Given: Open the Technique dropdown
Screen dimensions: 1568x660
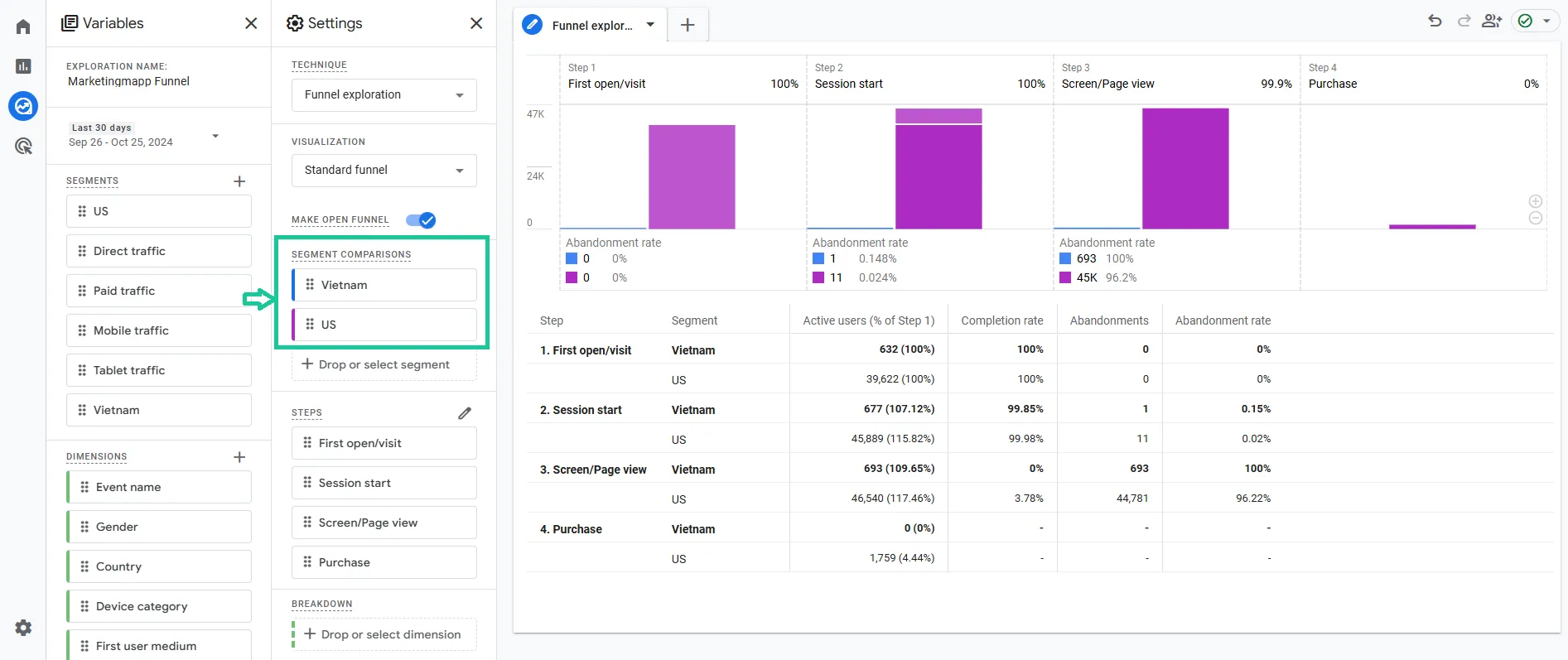Looking at the screenshot, I should pos(384,95).
